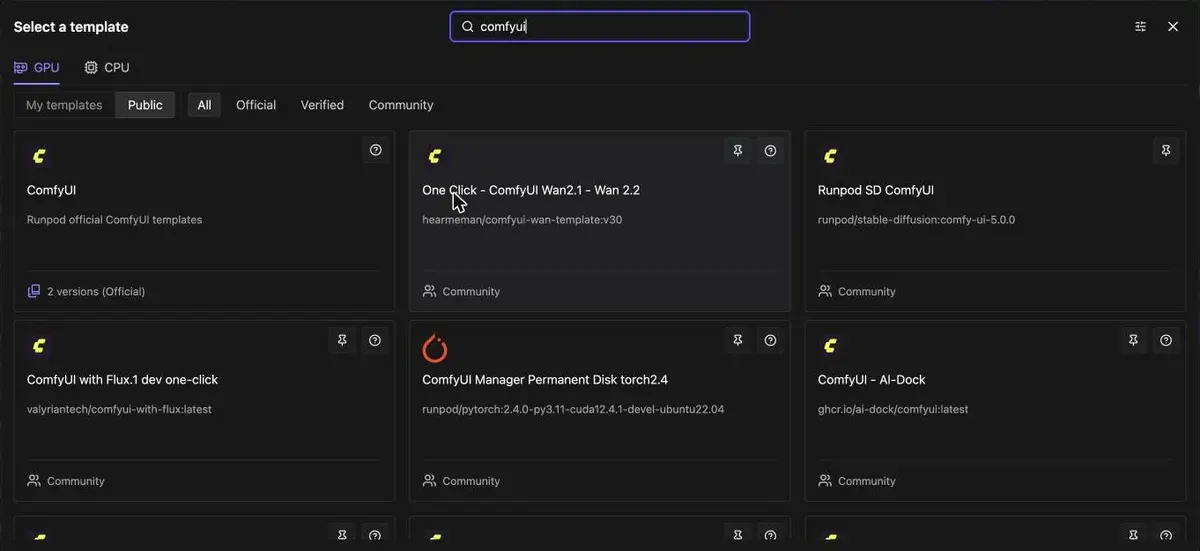Viewport: 1200px width, 551px height.
Task: Click "ghcr.io/ai-dock/comfyui:latest" image name
Action: tap(893, 410)
